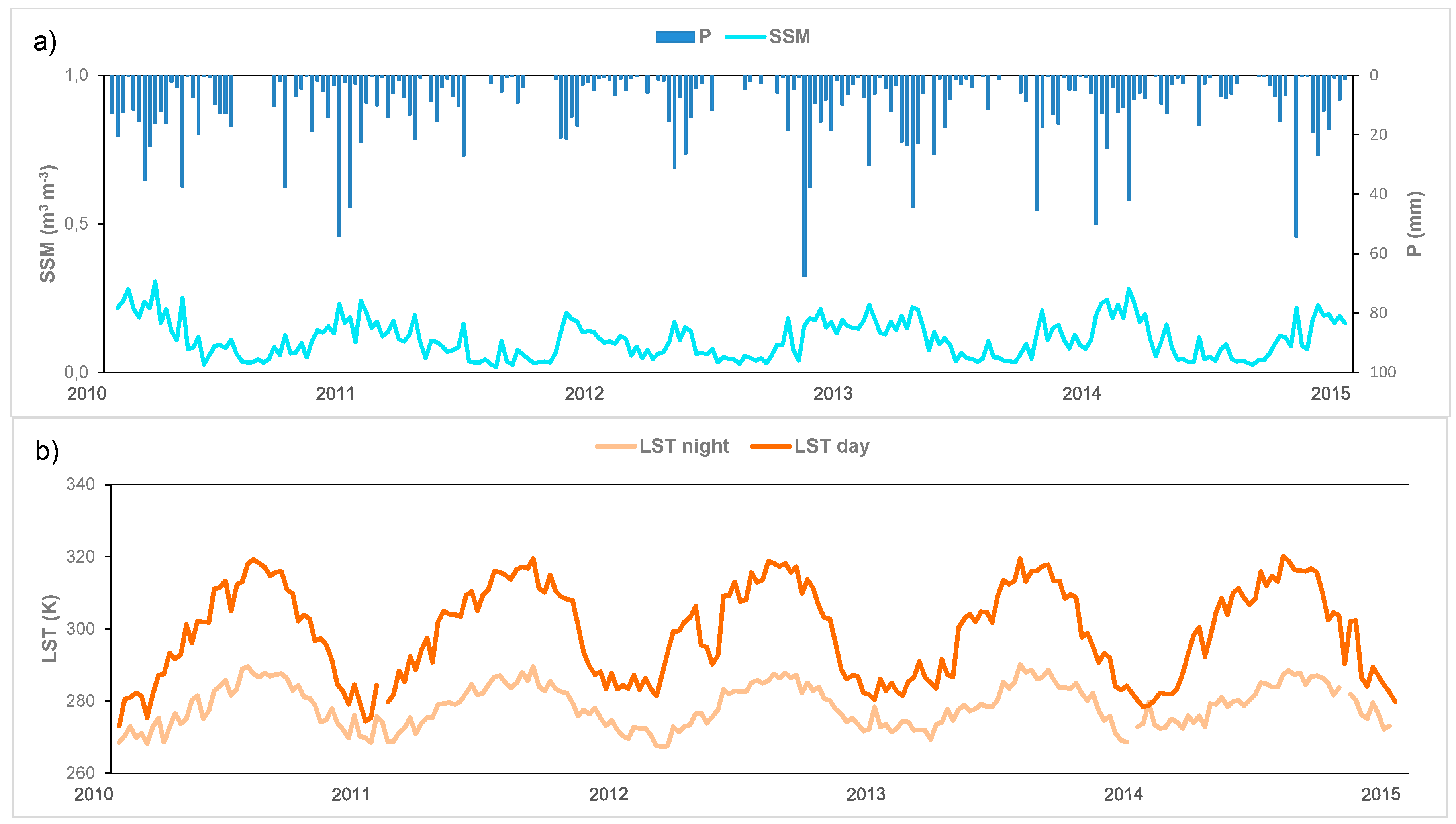The image size is (1456, 824).
Task: Click the blue P legend swatch
Action: pos(674,37)
